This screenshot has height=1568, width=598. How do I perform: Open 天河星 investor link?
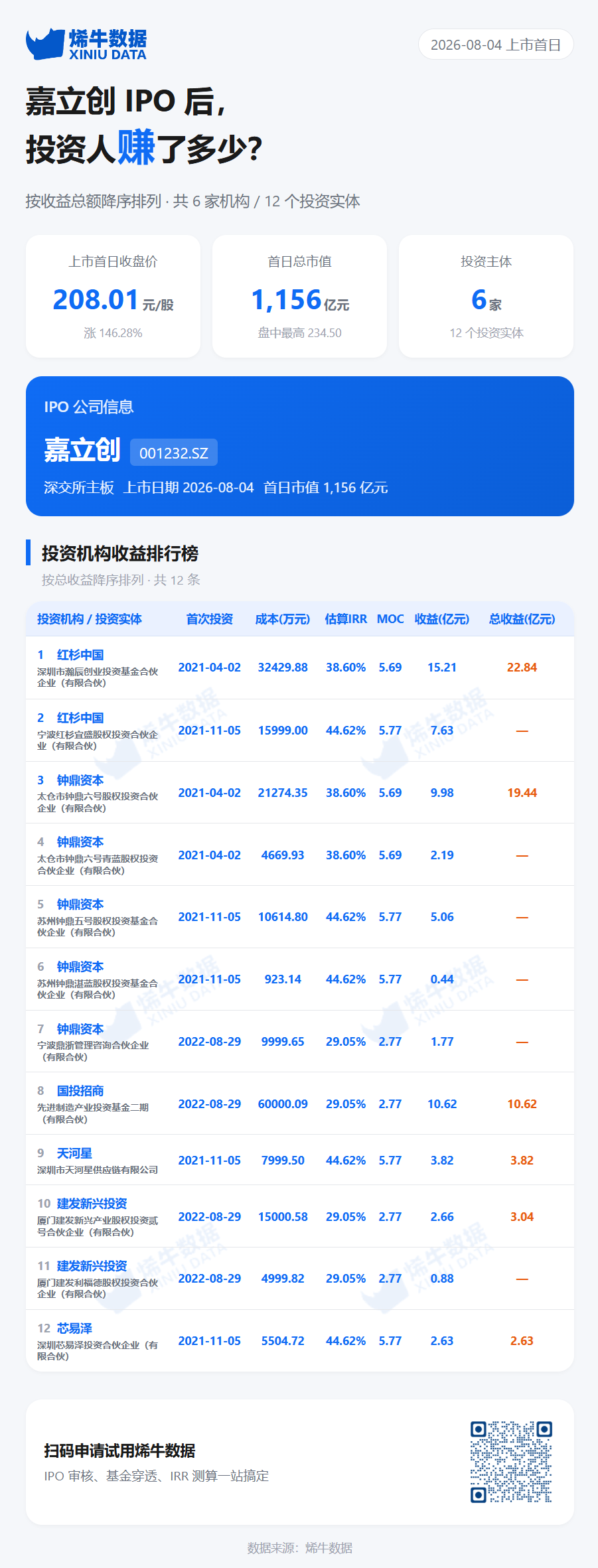click(x=74, y=1153)
